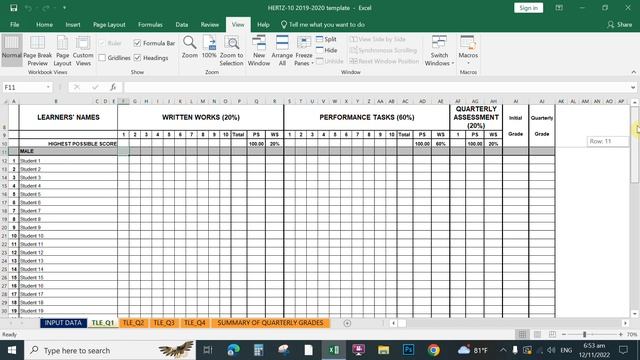This screenshot has height=360, width=640.
Task: Click Page Layout view icon in status bar
Action: [537, 334]
